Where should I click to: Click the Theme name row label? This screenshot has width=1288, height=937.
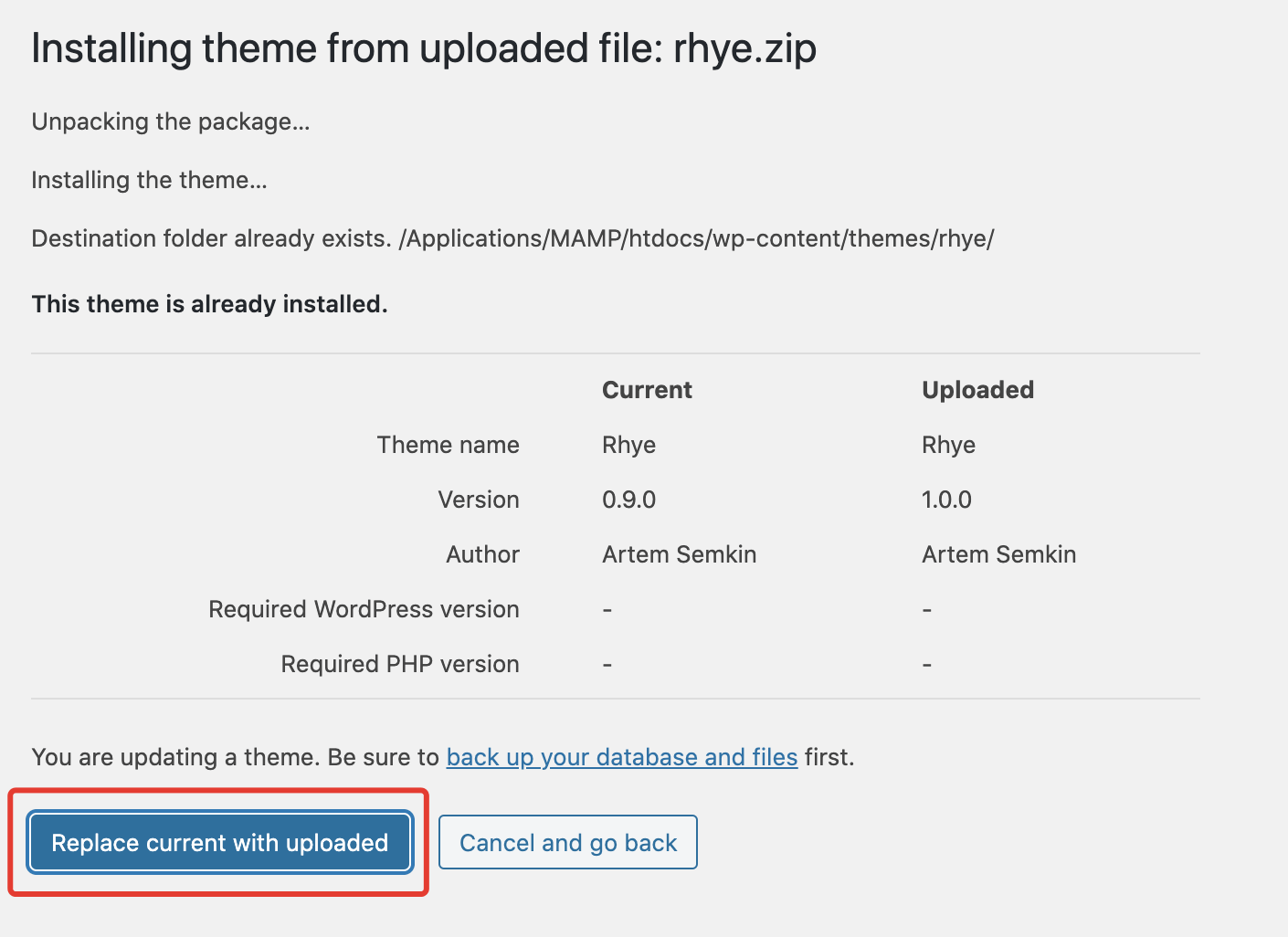pos(448,445)
